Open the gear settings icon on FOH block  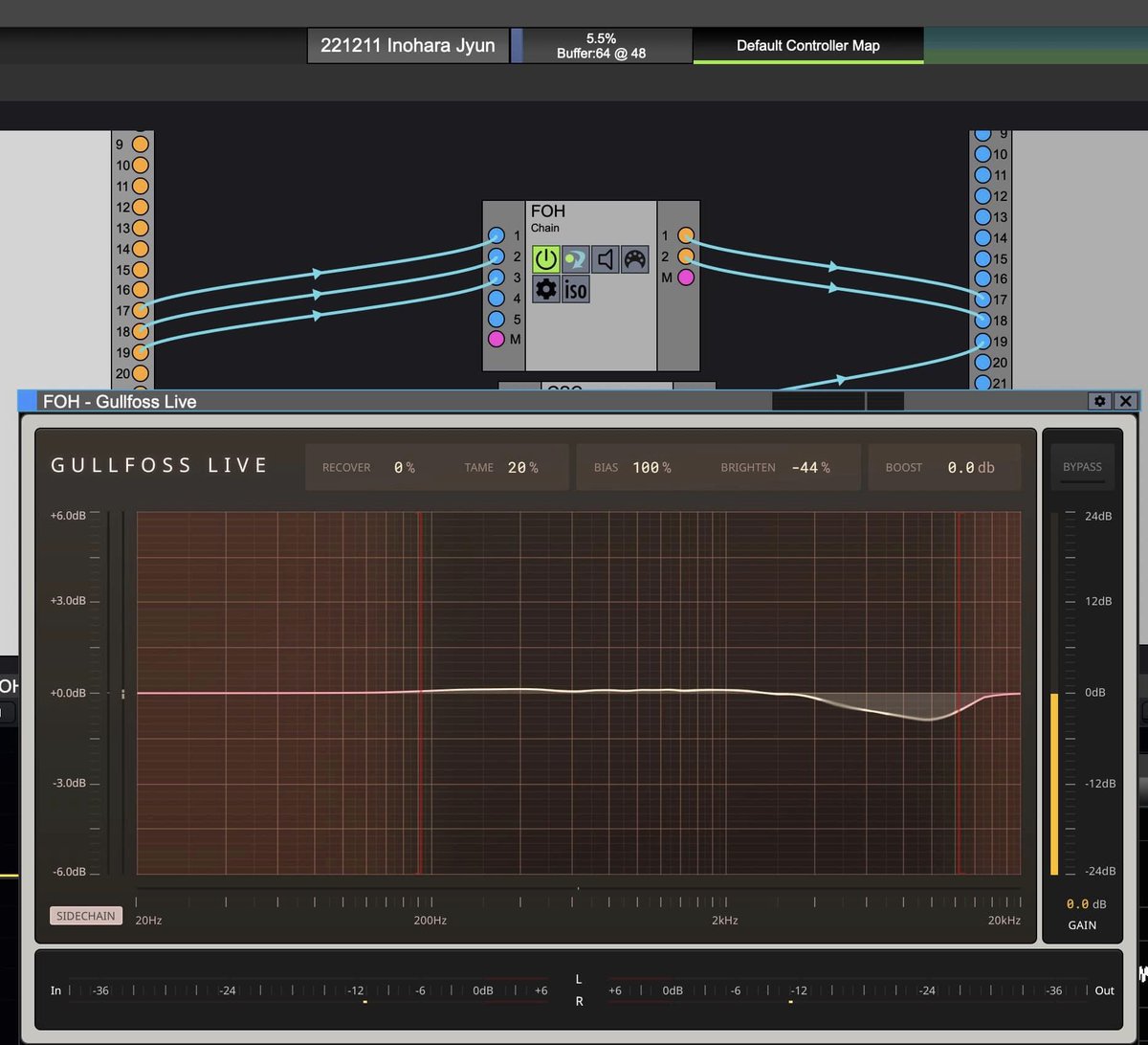pos(545,288)
